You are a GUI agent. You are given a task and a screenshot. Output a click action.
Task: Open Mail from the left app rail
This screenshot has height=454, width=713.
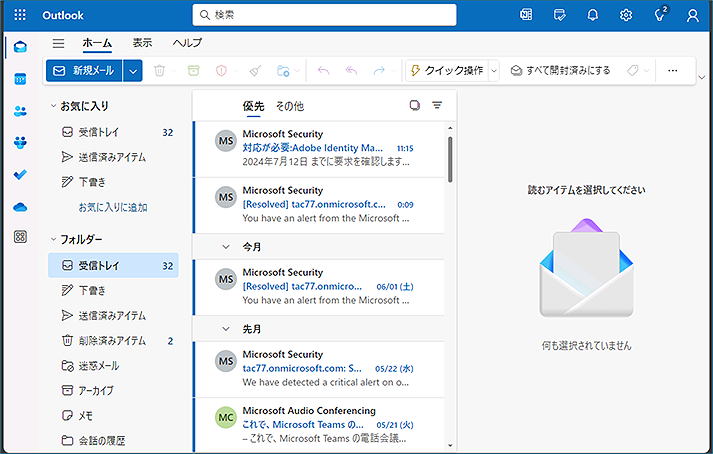pyautogui.click(x=20, y=47)
